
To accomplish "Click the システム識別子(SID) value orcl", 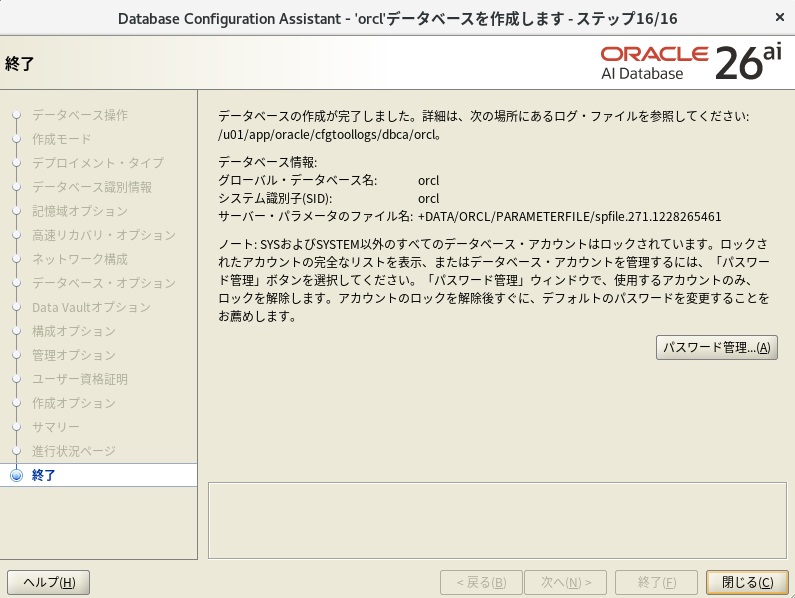I will tap(428, 199).
